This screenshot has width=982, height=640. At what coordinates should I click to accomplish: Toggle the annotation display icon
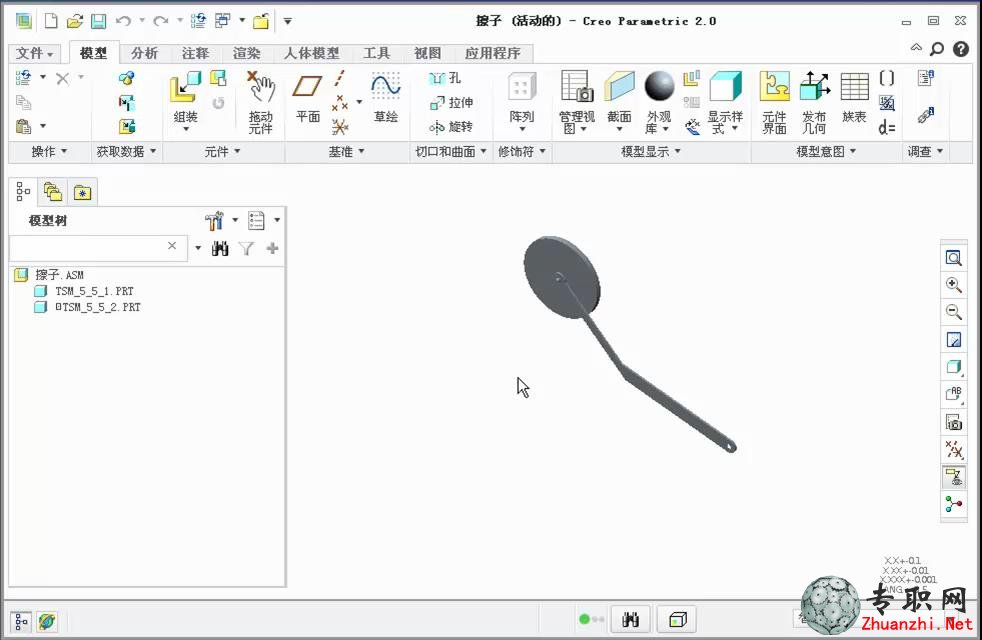(953, 478)
